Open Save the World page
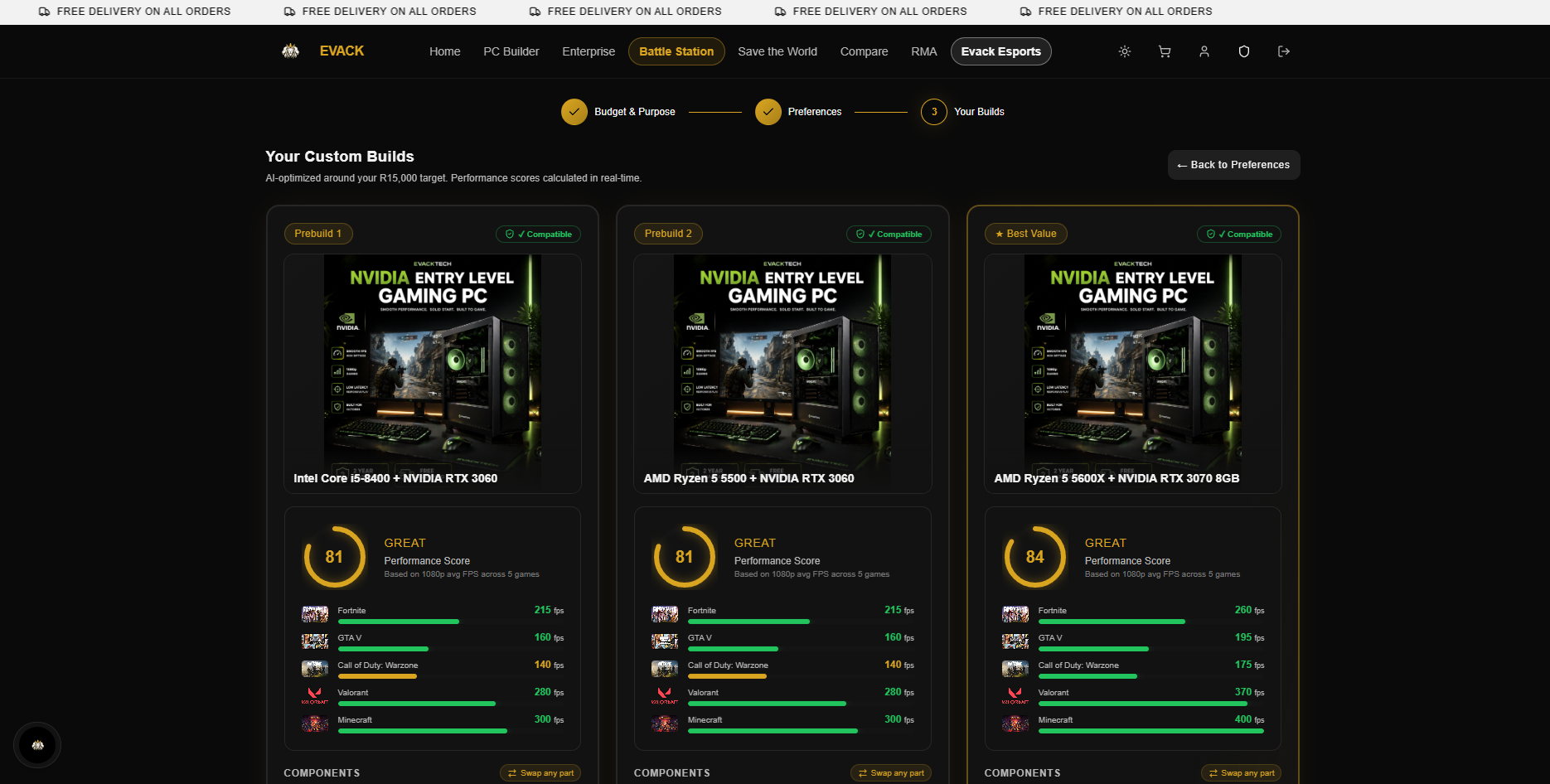The image size is (1550, 784). (777, 51)
